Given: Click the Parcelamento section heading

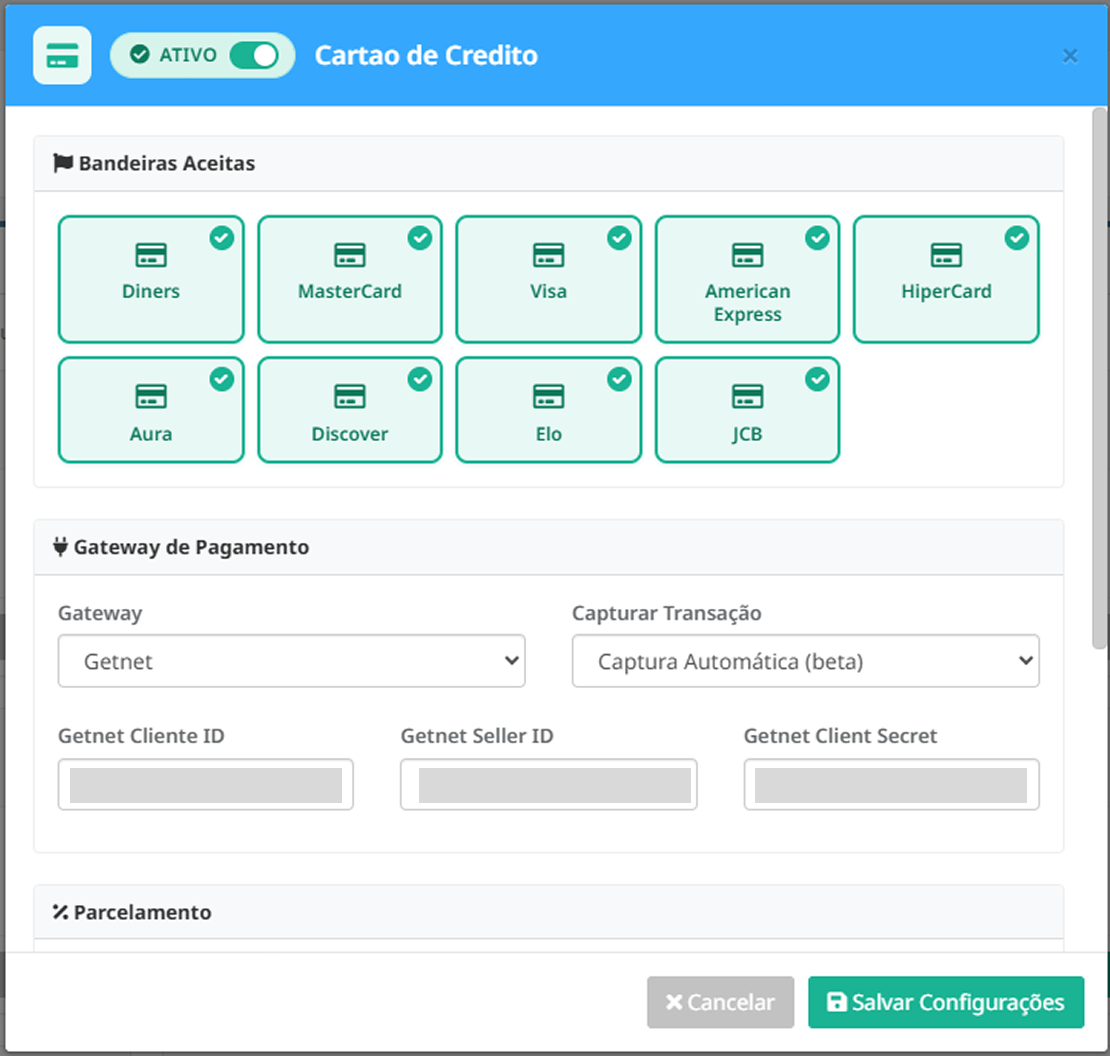Looking at the screenshot, I should coord(142,912).
